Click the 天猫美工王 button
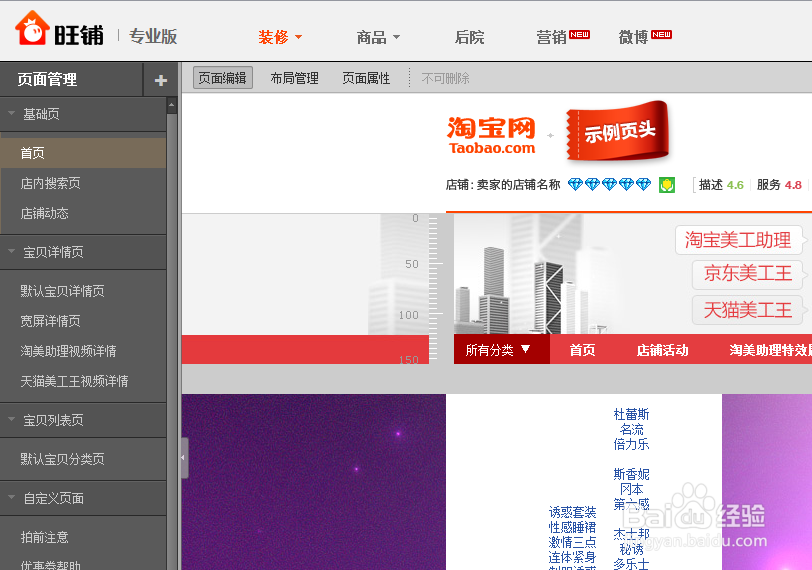 pyautogui.click(x=747, y=310)
